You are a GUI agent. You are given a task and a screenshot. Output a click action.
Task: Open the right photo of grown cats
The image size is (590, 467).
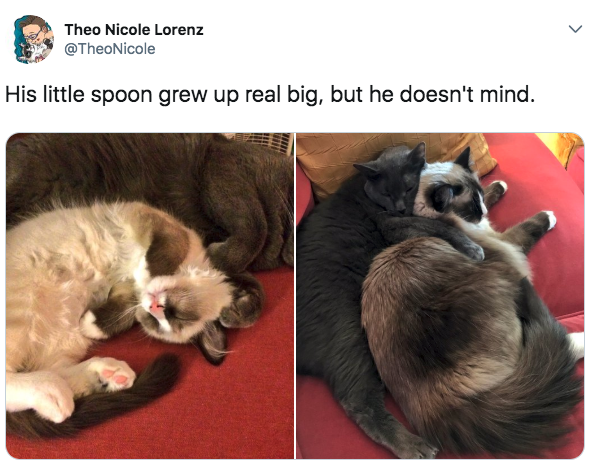(x=440, y=296)
